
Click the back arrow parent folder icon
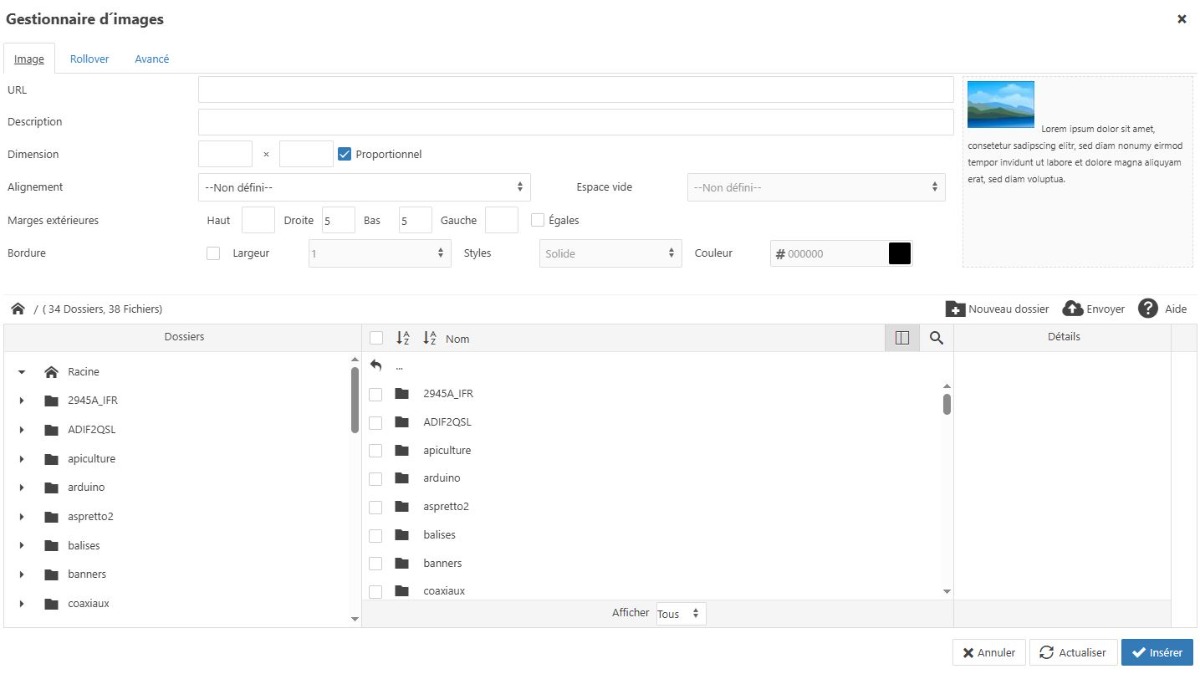tap(376, 366)
